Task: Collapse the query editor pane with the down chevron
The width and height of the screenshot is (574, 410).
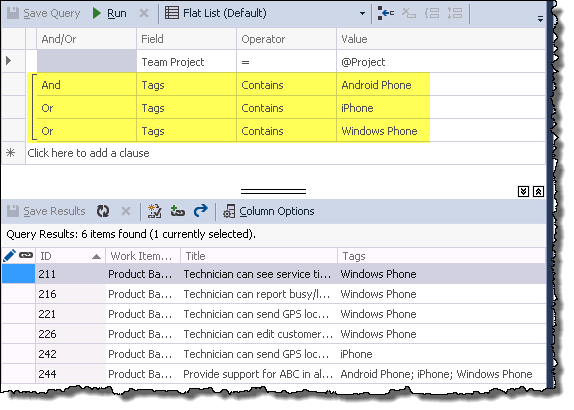Action: (523, 191)
